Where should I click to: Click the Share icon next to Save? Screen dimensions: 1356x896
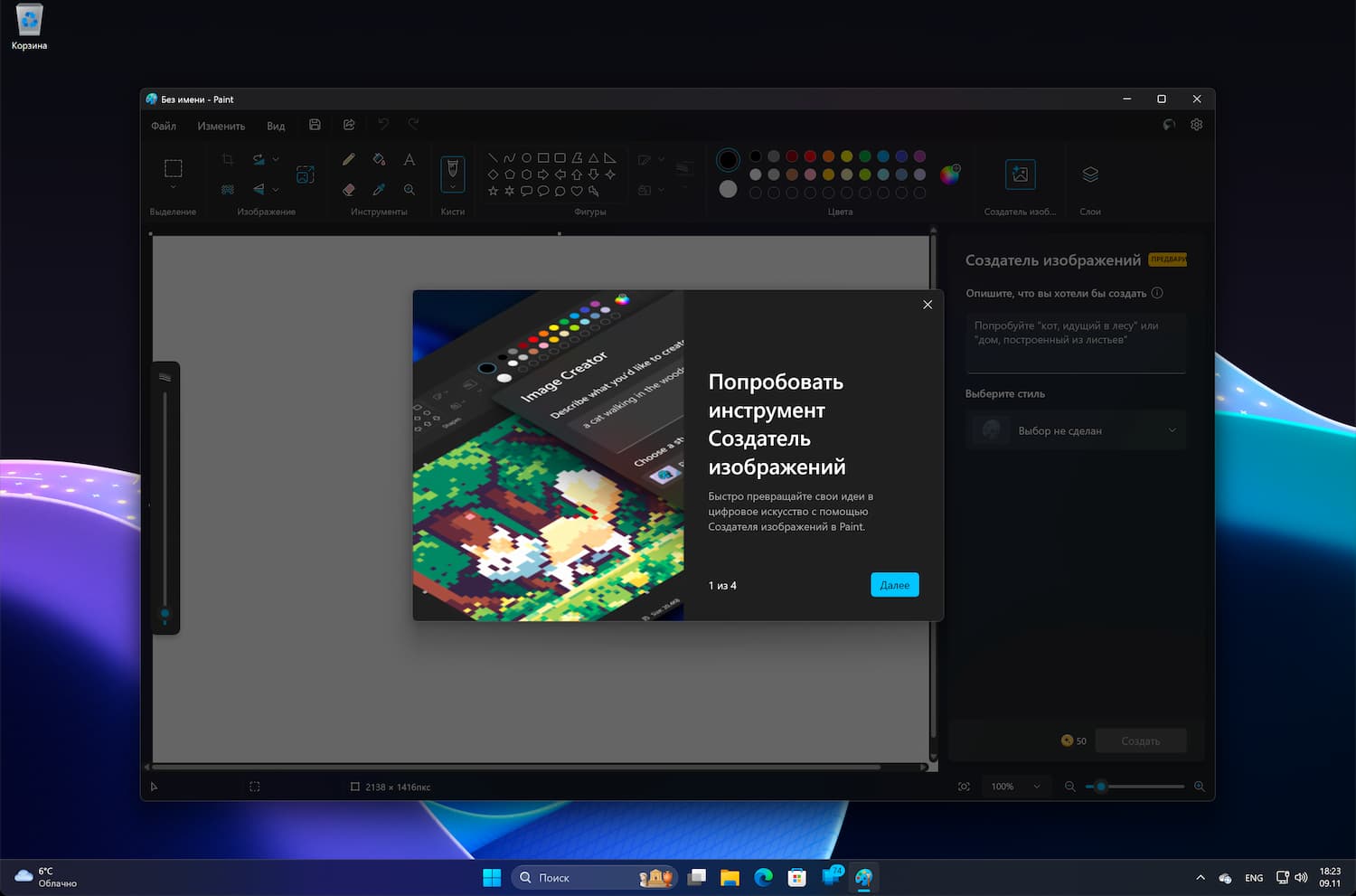point(349,125)
